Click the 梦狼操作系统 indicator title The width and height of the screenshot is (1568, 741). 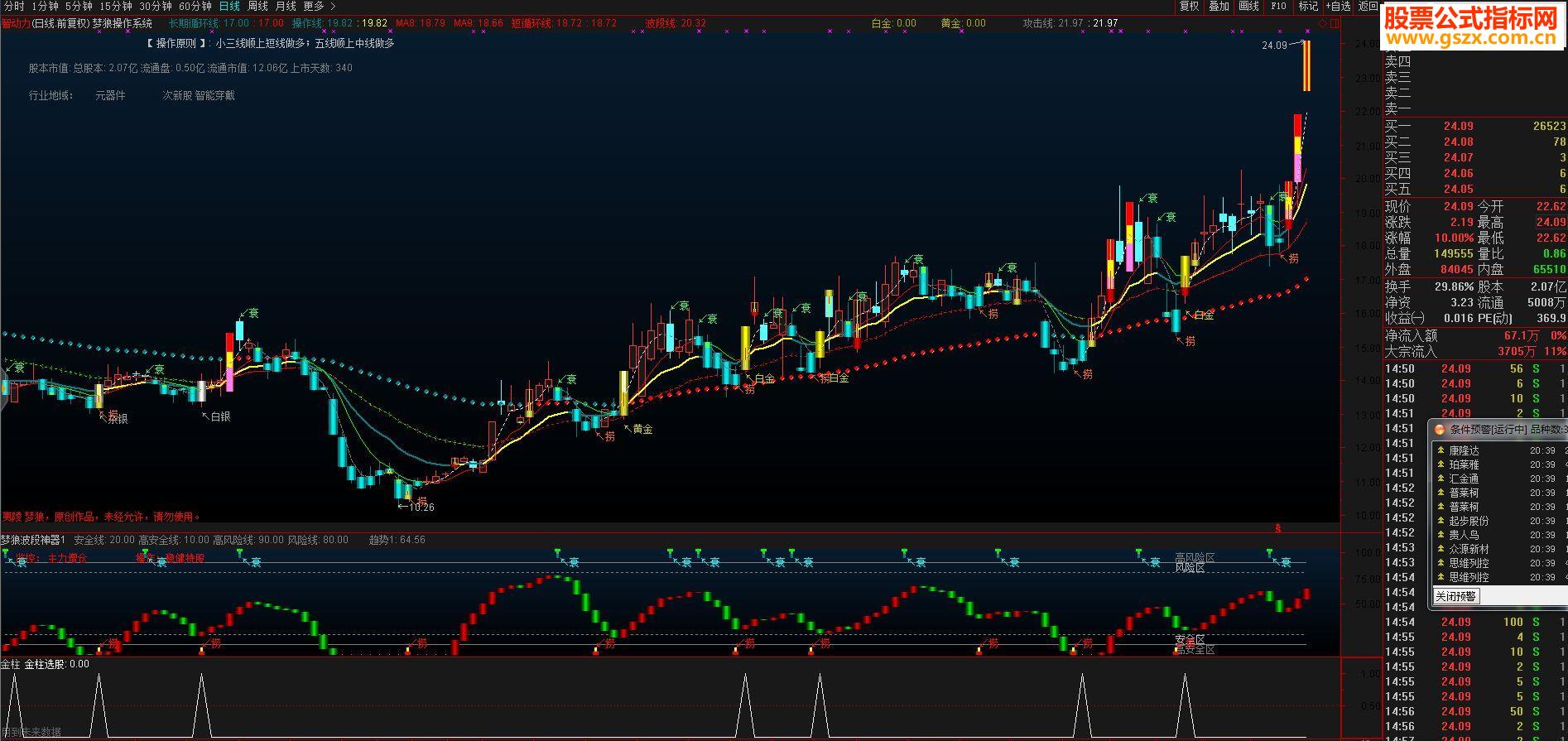123,23
